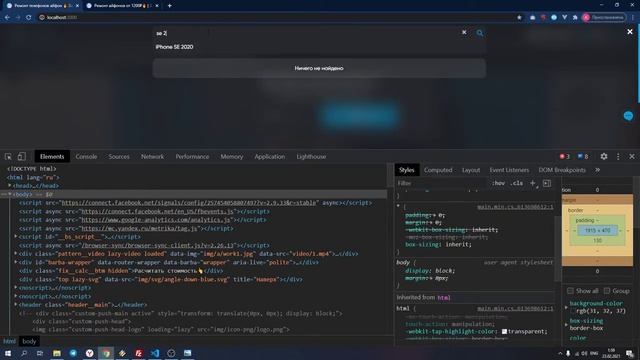640x360 pixels.
Task: Switch to the Console tab
Action: point(86,156)
